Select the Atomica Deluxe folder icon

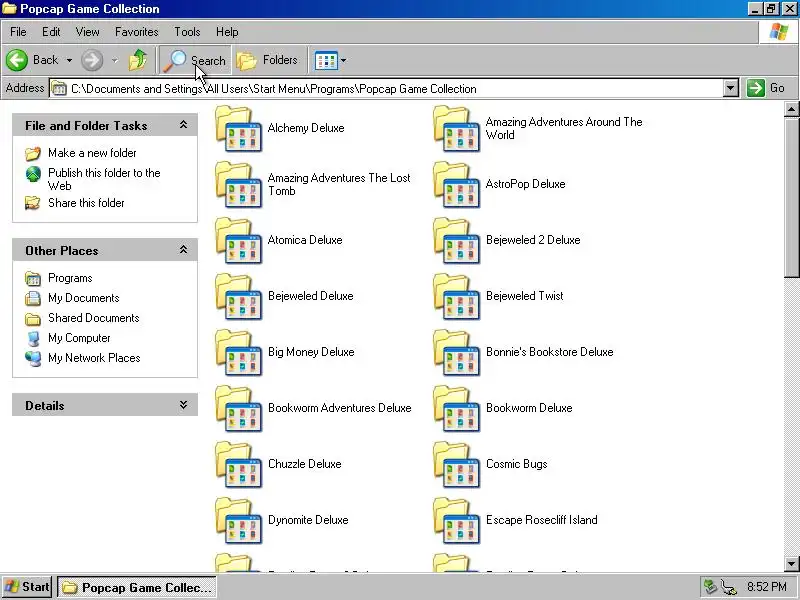click(x=238, y=241)
